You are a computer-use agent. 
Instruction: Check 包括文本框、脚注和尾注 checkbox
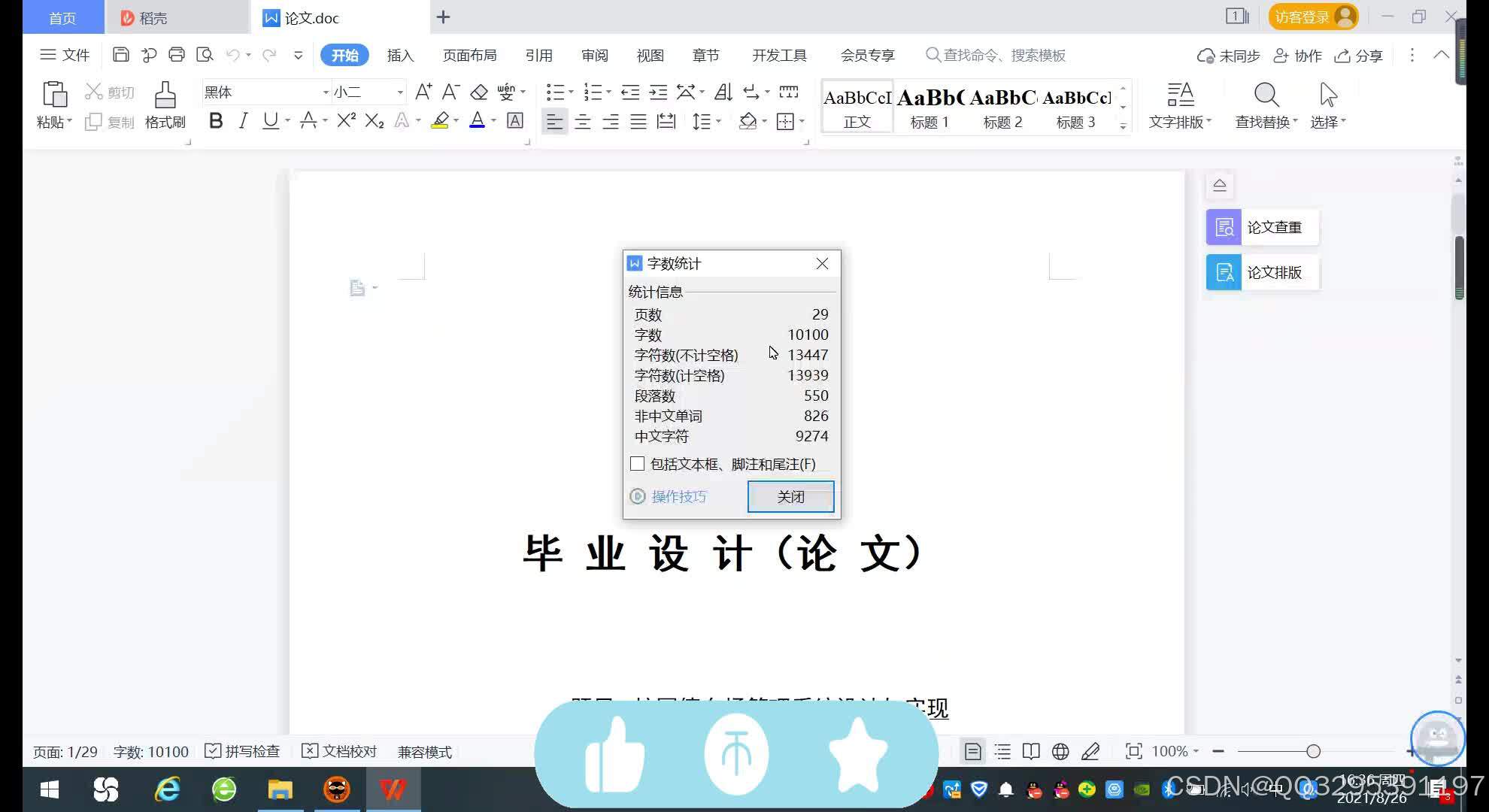coord(638,464)
